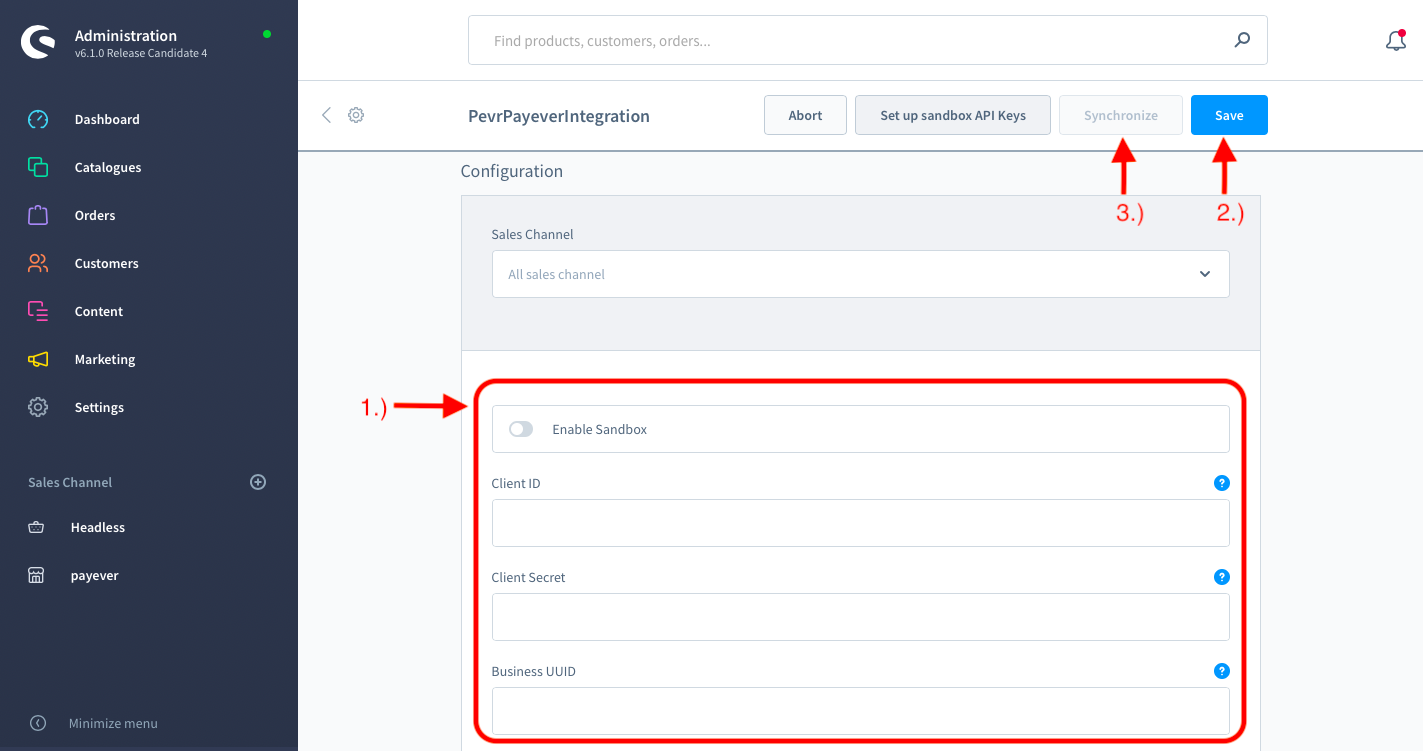Click the Customers people icon

[x=38, y=263]
